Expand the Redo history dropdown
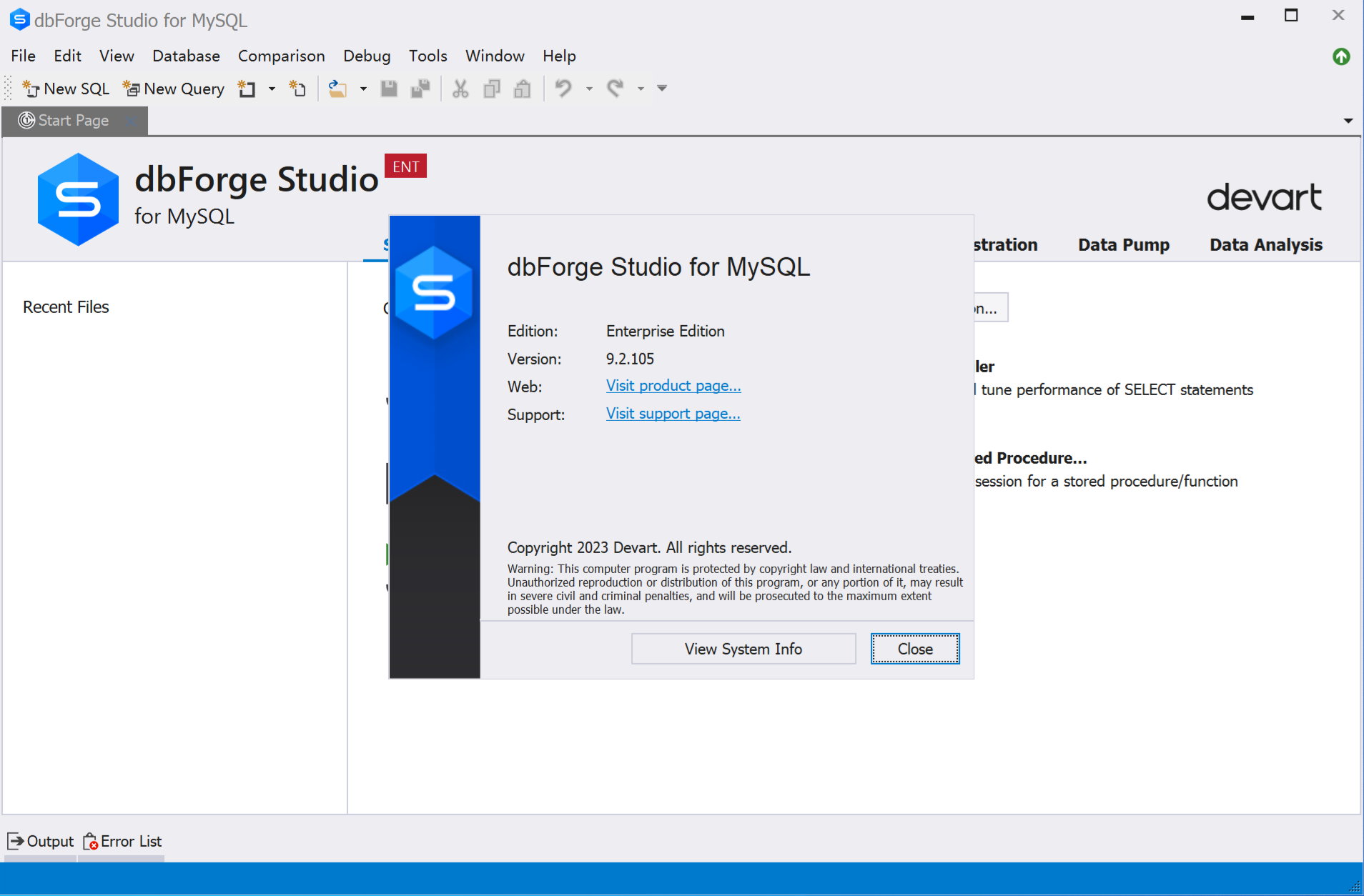1364x896 pixels. pos(641,89)
